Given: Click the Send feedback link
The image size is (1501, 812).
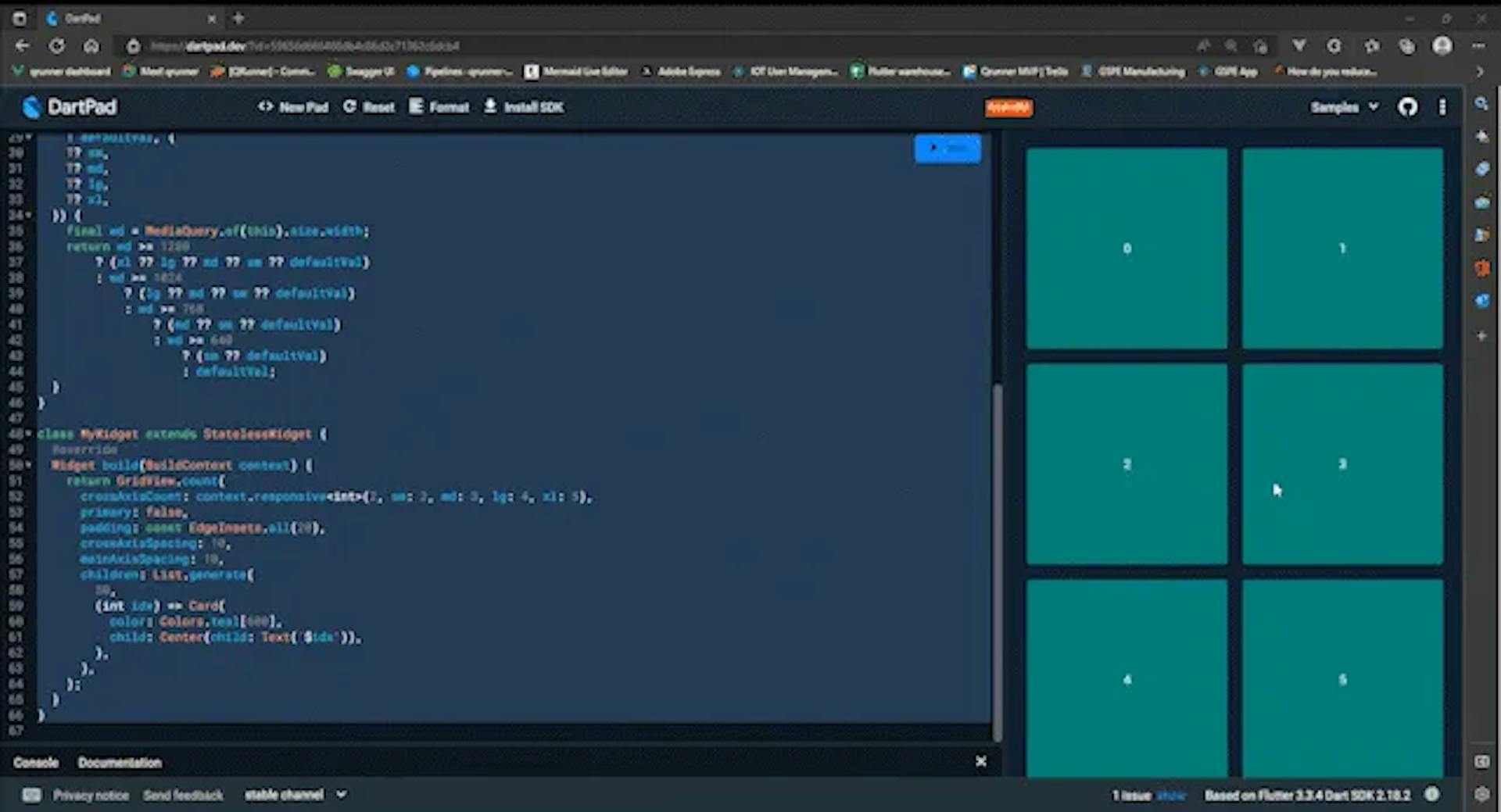Looking at the screenshot, I should [x=183, y=795].
